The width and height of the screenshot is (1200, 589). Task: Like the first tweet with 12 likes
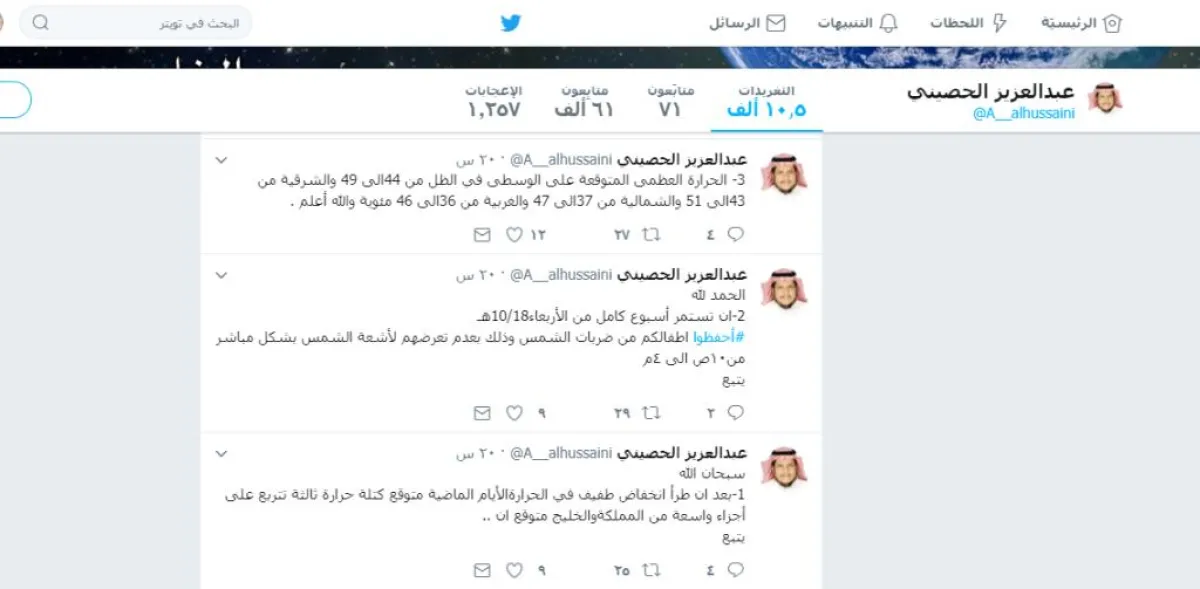pos(514,234)
